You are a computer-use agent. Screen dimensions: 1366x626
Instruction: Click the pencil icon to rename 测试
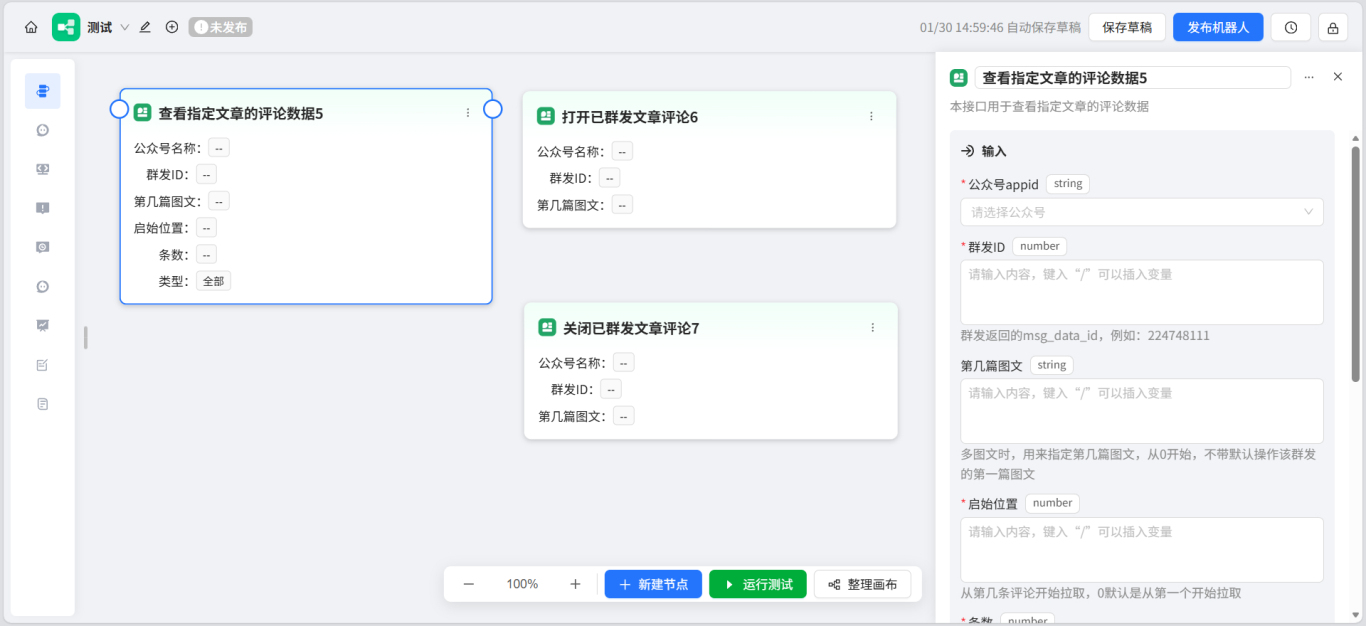[144, 27]
